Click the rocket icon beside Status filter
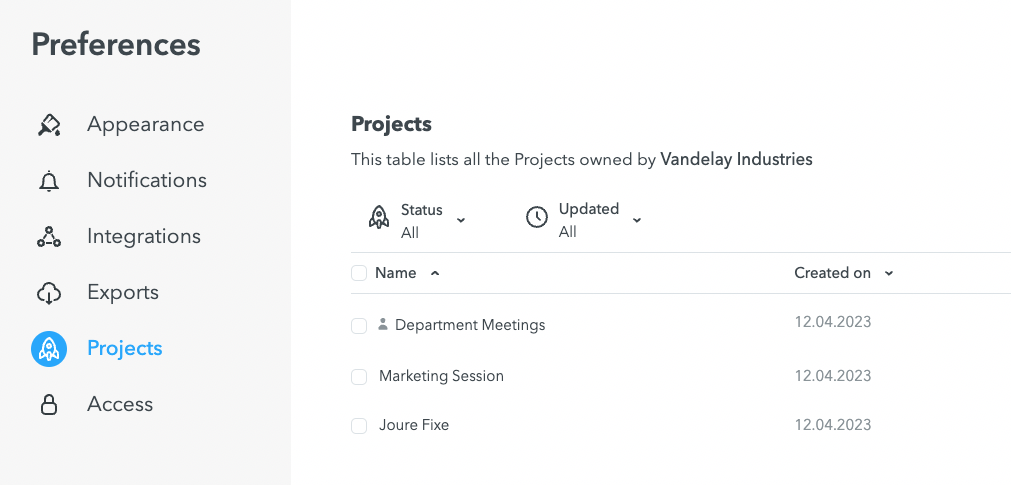1011x485 pixels. pos(379,218)
